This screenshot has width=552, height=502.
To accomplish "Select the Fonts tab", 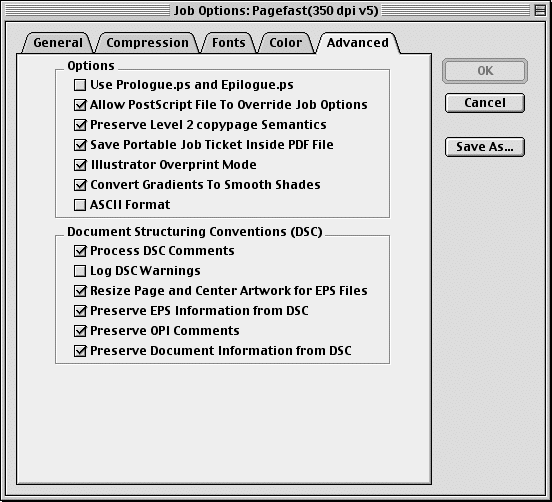I will tap(228, 43).
